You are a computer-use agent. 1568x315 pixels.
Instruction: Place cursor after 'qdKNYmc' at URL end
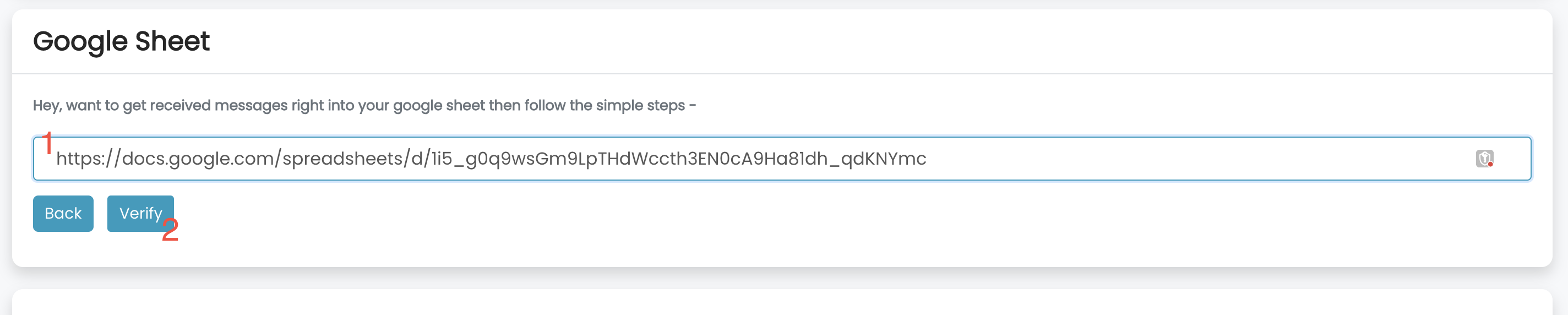point(927,159)
